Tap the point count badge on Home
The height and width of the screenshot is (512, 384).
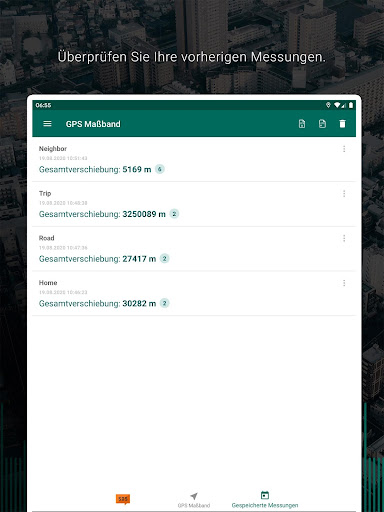click(x=164, y=303)
